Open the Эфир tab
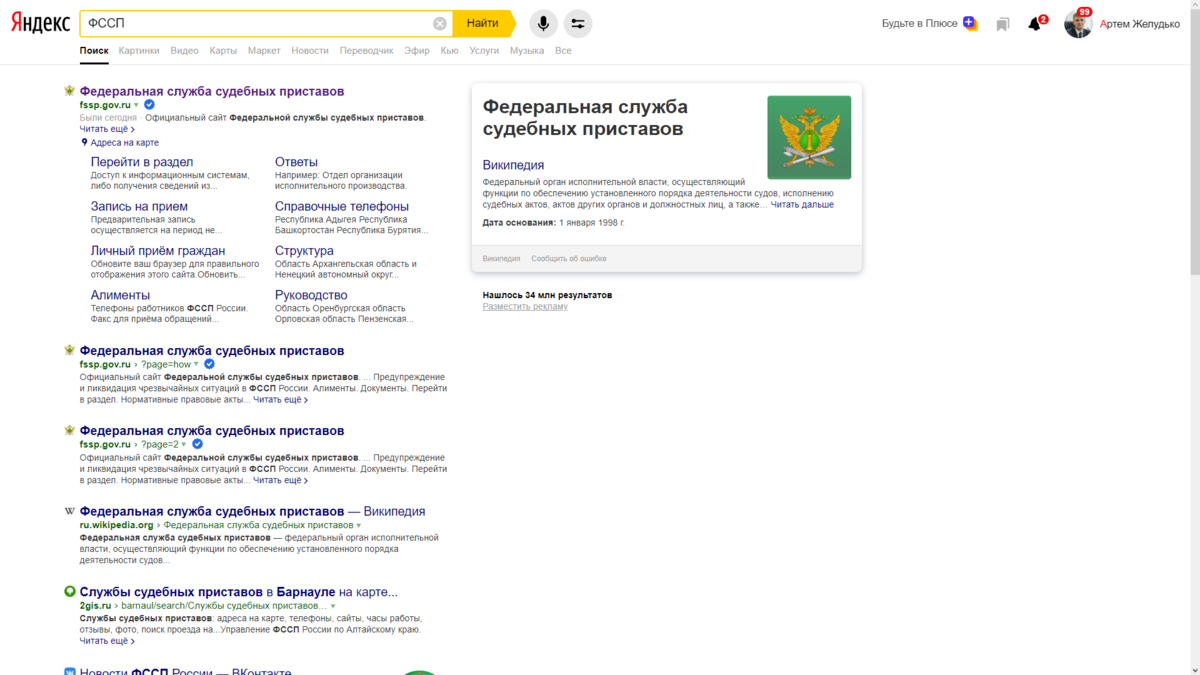The height and width of the screenshot is (675, 1200). pyautogui.click(x=417, y=51)
